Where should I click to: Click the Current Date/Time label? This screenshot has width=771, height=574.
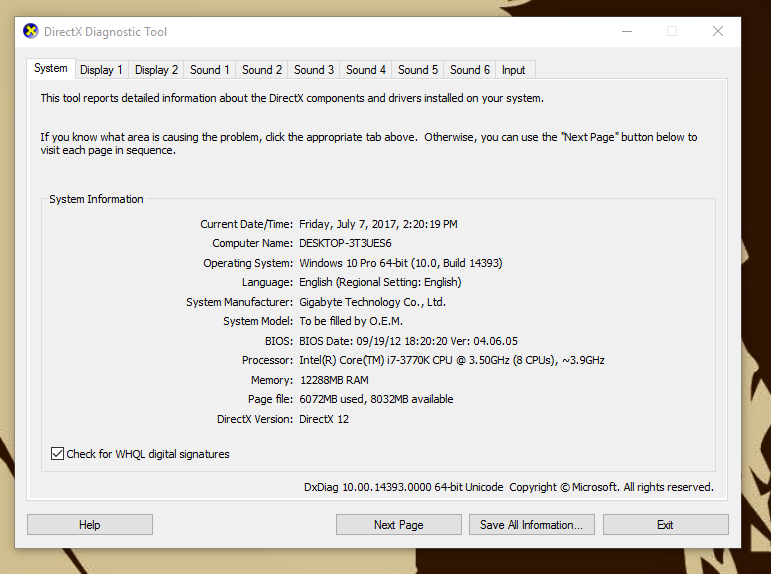246,224
